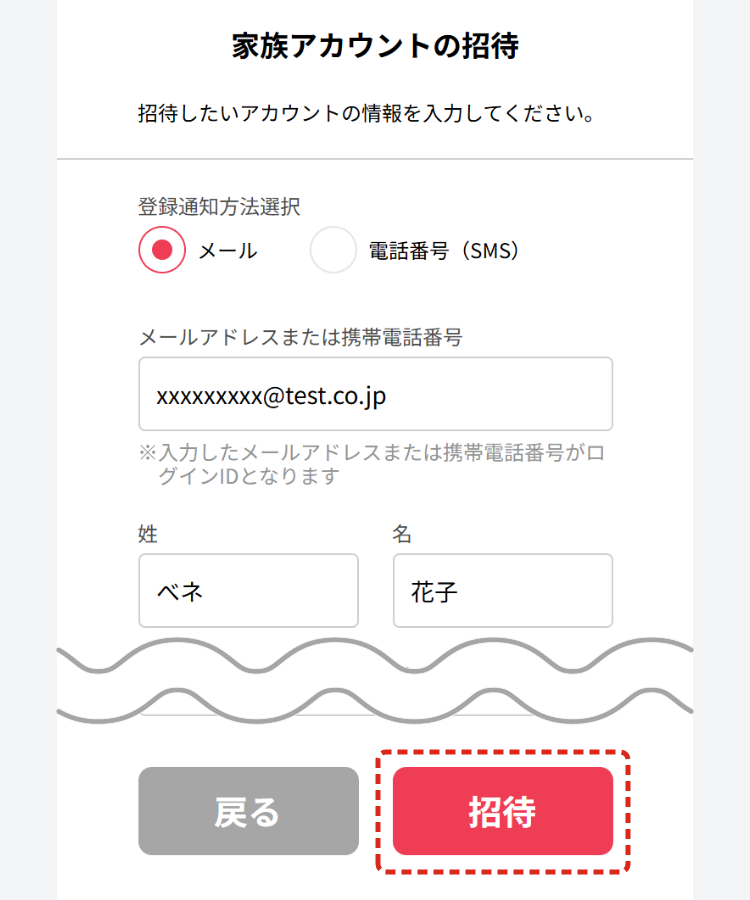Click the 電話番号（SMS） option label text
This screenshot has height=900, width=750.
pos(445,251)
